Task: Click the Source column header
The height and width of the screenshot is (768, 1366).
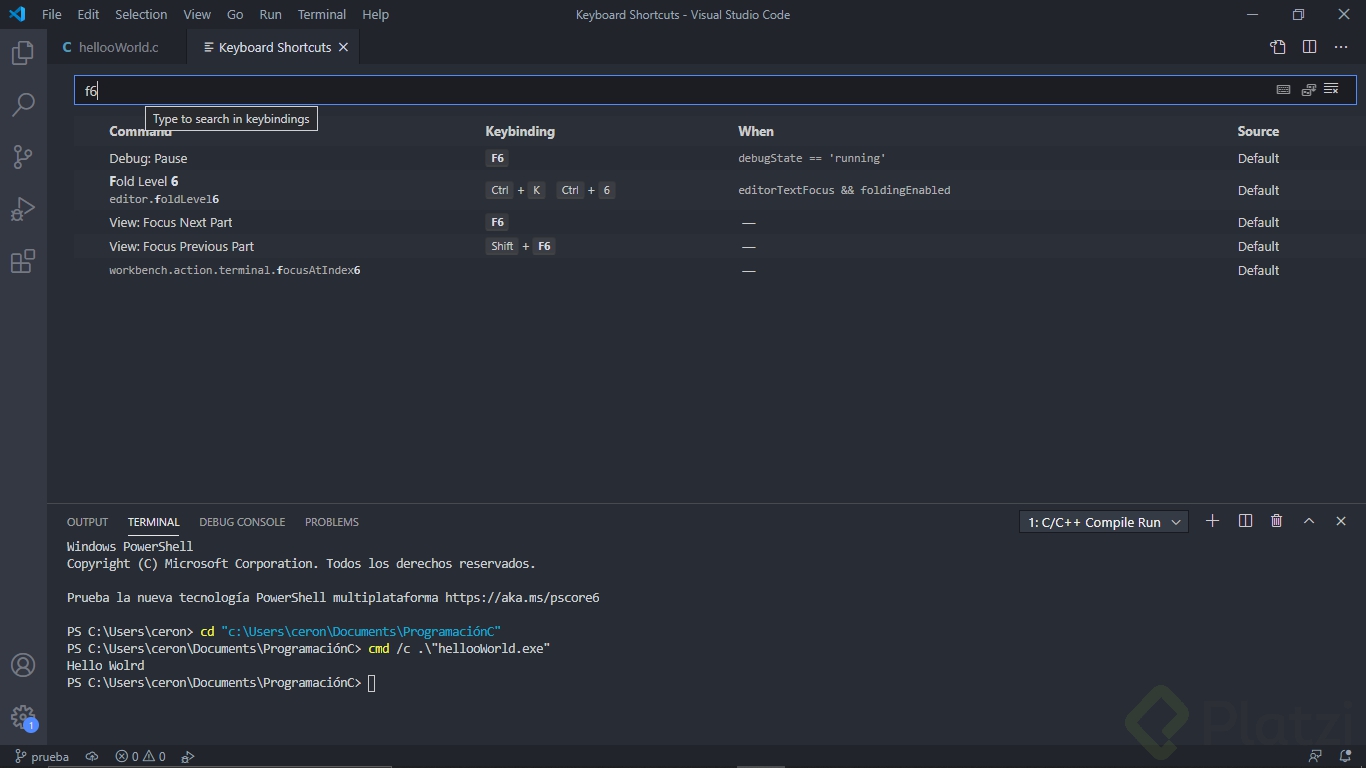Action: click(1258, 131)
